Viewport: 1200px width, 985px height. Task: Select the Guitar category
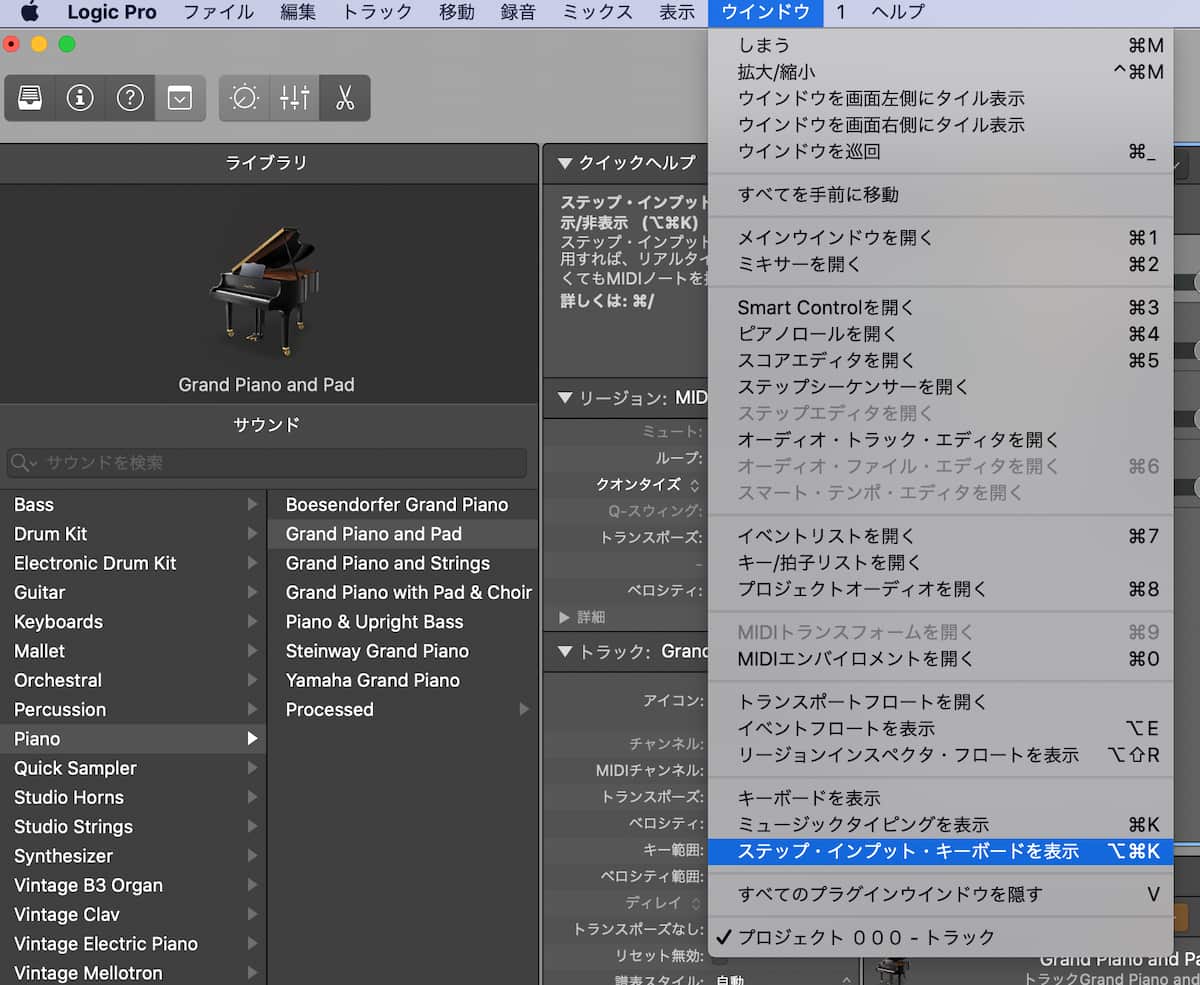133,592
